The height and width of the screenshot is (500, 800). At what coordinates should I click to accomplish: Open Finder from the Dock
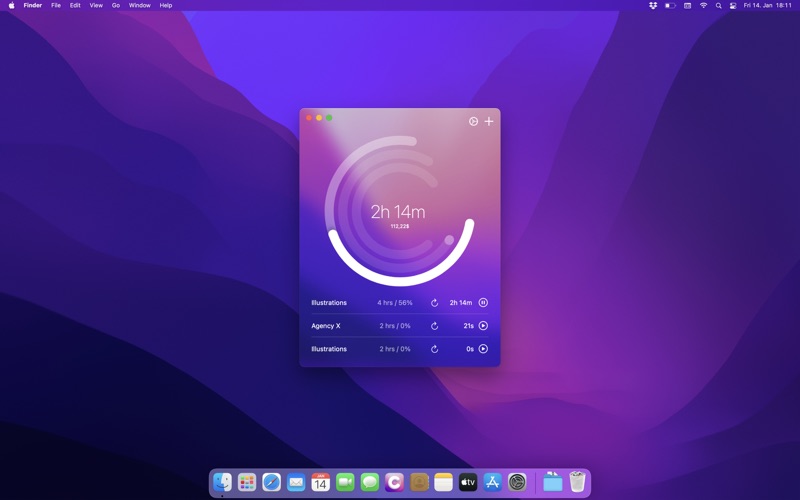pos(222,482)
